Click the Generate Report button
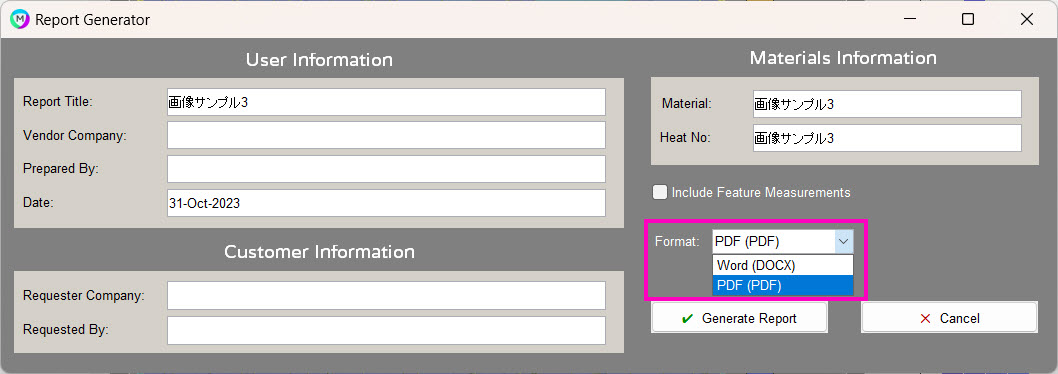The width and height of the screenshot is (1058, 374). click(x=739, y=317)
